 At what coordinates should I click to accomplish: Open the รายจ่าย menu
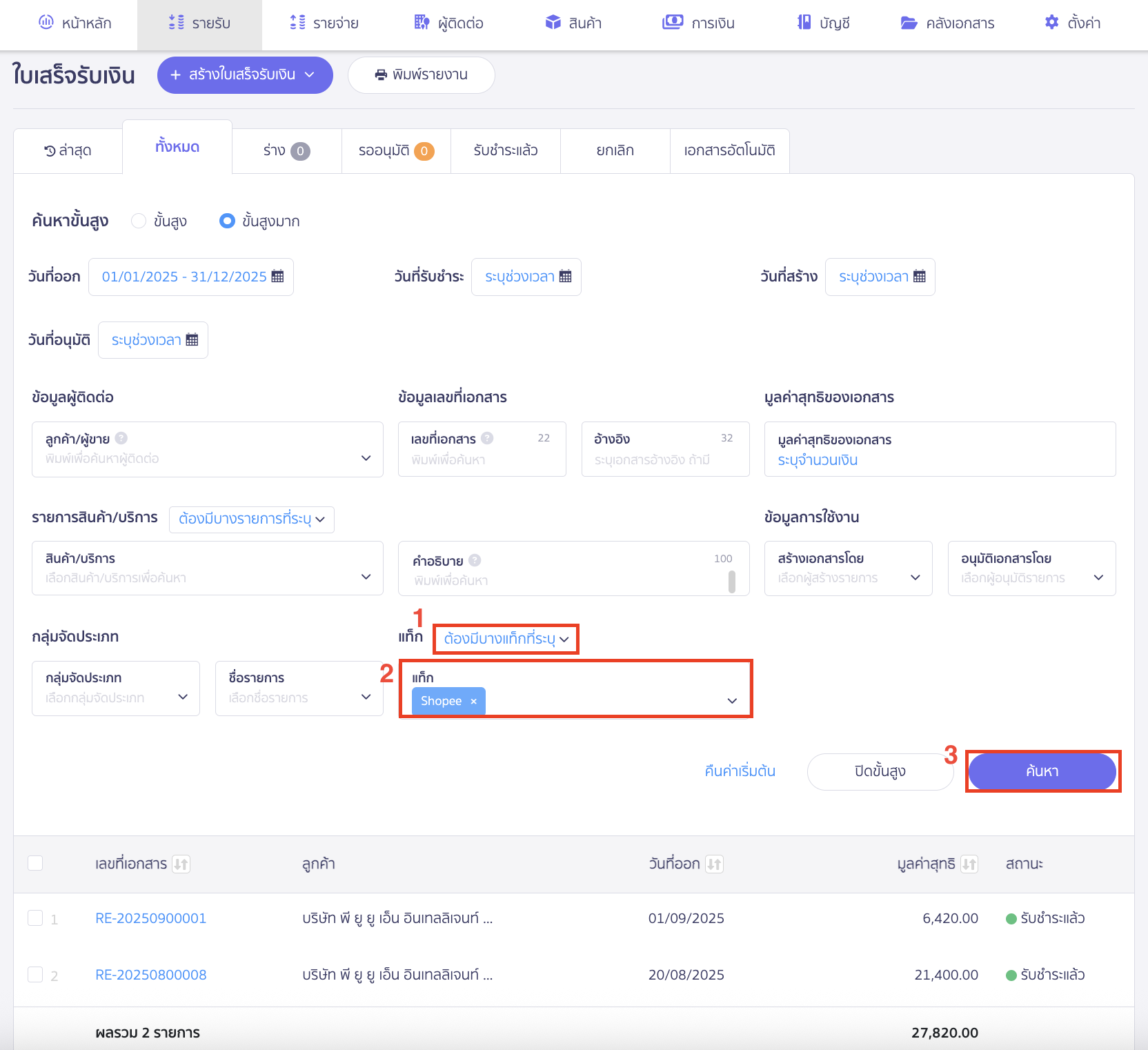(324, 23)
